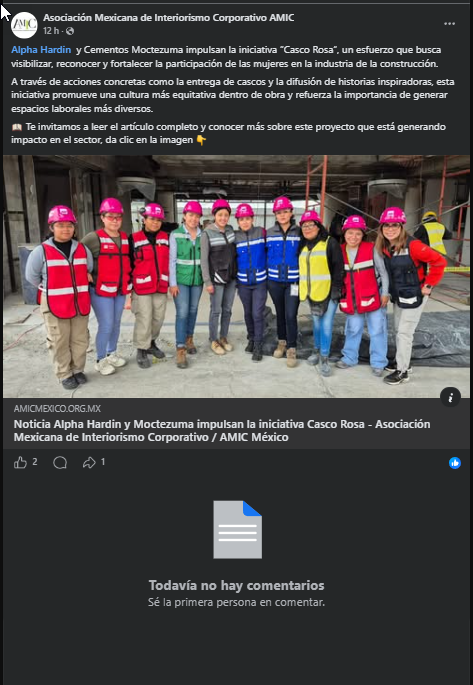Click the blue like reaction badge
Viewport: 473px width, 685px height.
point(455,463)
